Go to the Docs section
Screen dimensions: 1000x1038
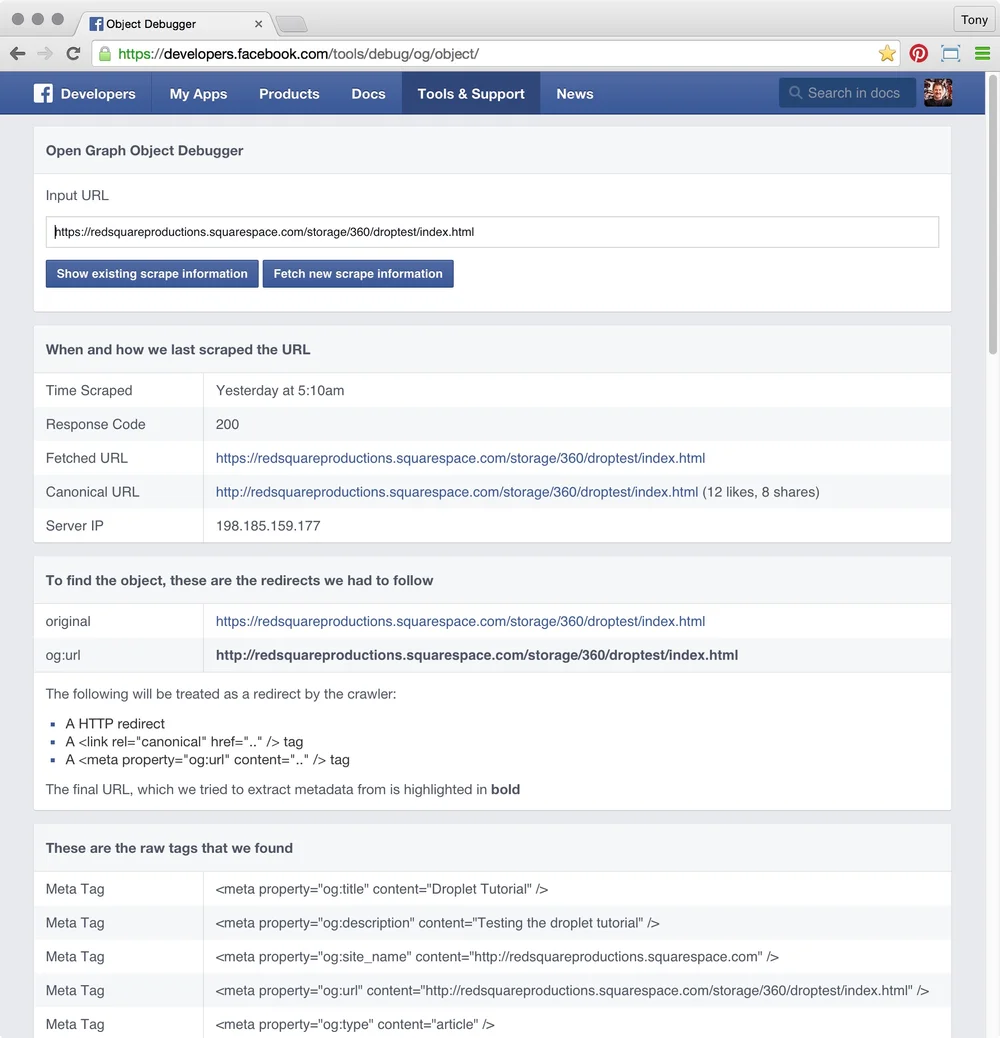click(368, 94)
